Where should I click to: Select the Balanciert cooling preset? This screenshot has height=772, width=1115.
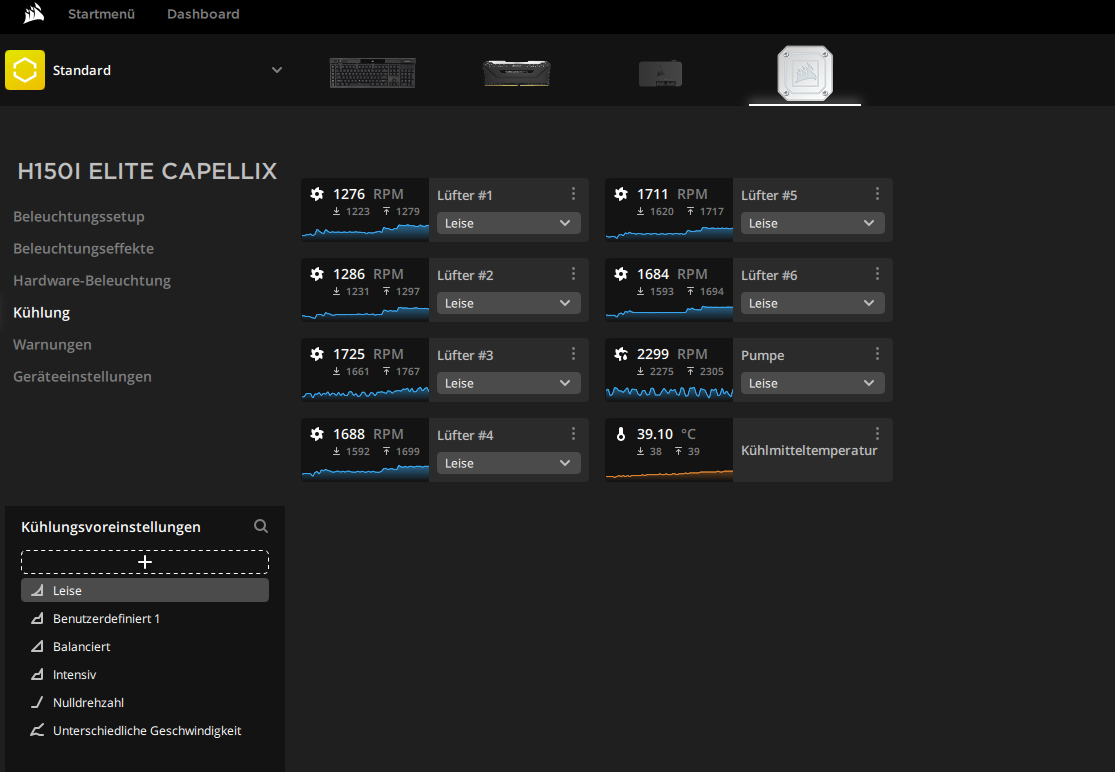[x=145, y=646]
